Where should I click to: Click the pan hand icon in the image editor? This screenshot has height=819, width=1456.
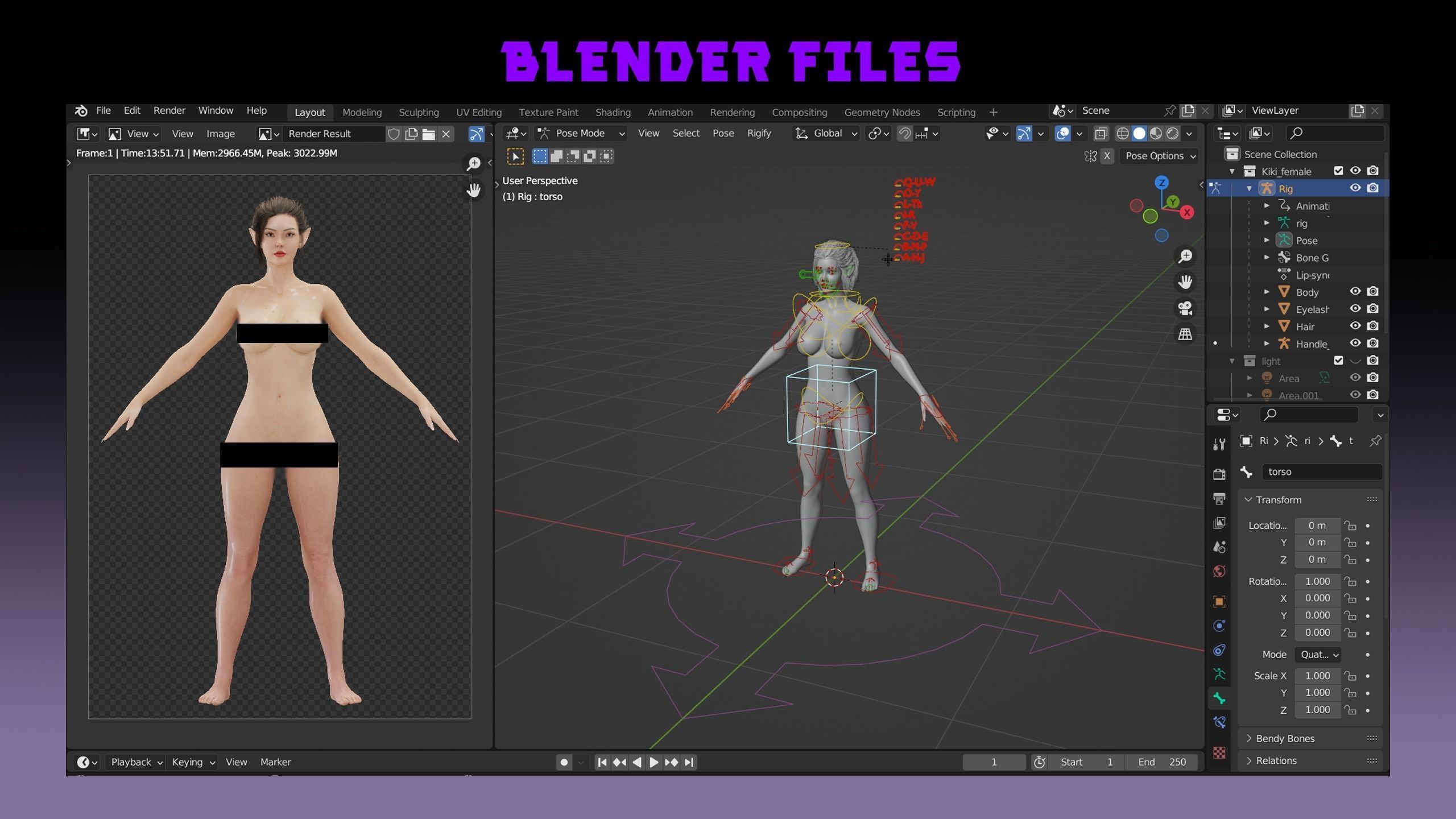[x=473, y=190]
